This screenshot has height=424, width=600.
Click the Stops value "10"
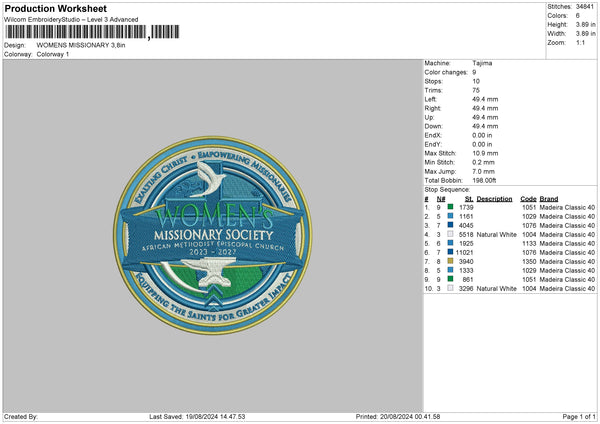click(476, 81)
